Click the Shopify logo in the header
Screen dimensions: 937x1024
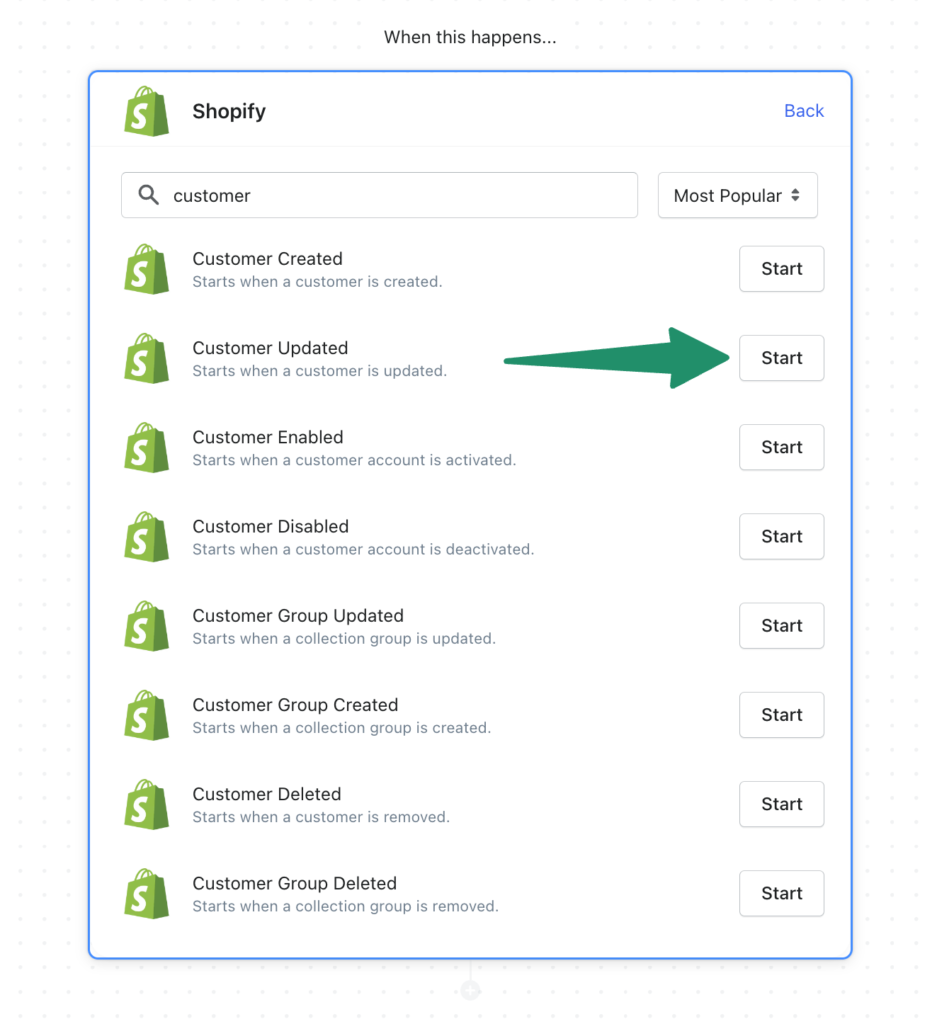[x=146, y=111]
